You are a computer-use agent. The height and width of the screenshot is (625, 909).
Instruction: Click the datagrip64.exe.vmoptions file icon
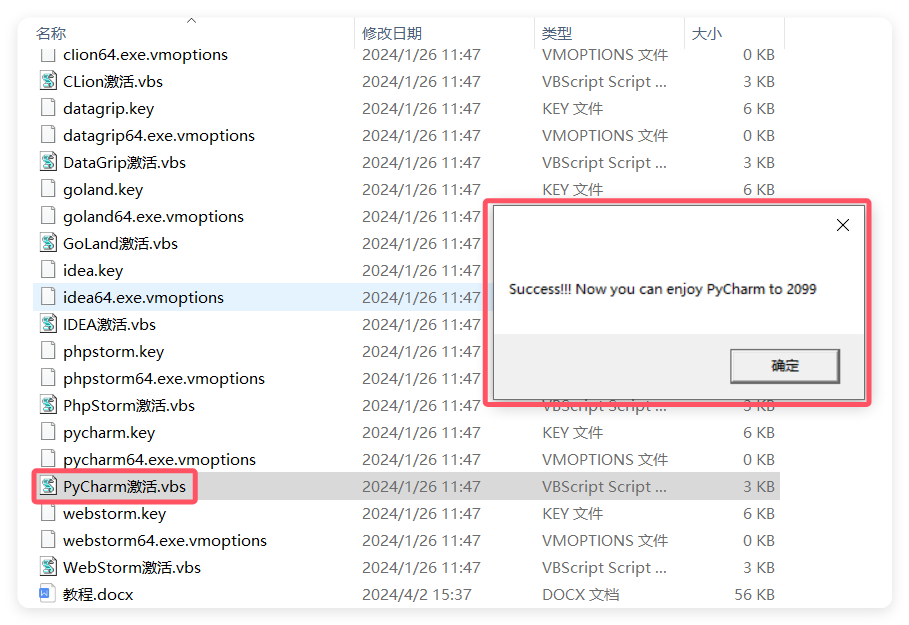pos(48,135)
